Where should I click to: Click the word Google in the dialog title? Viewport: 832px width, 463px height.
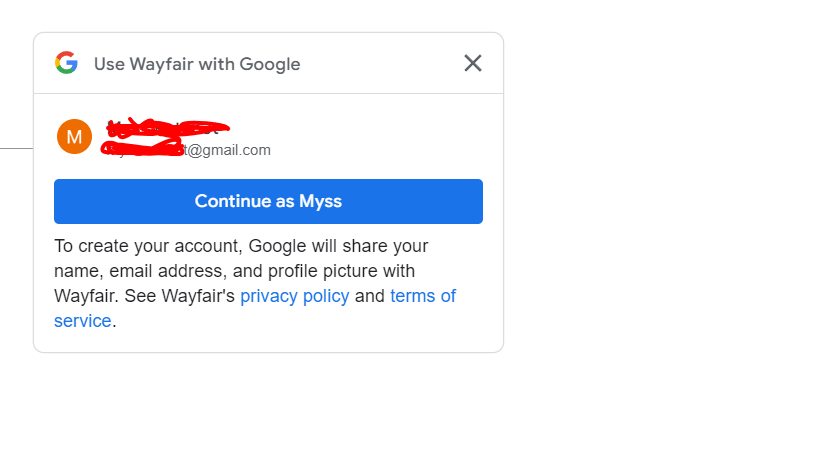click(270, 64)
